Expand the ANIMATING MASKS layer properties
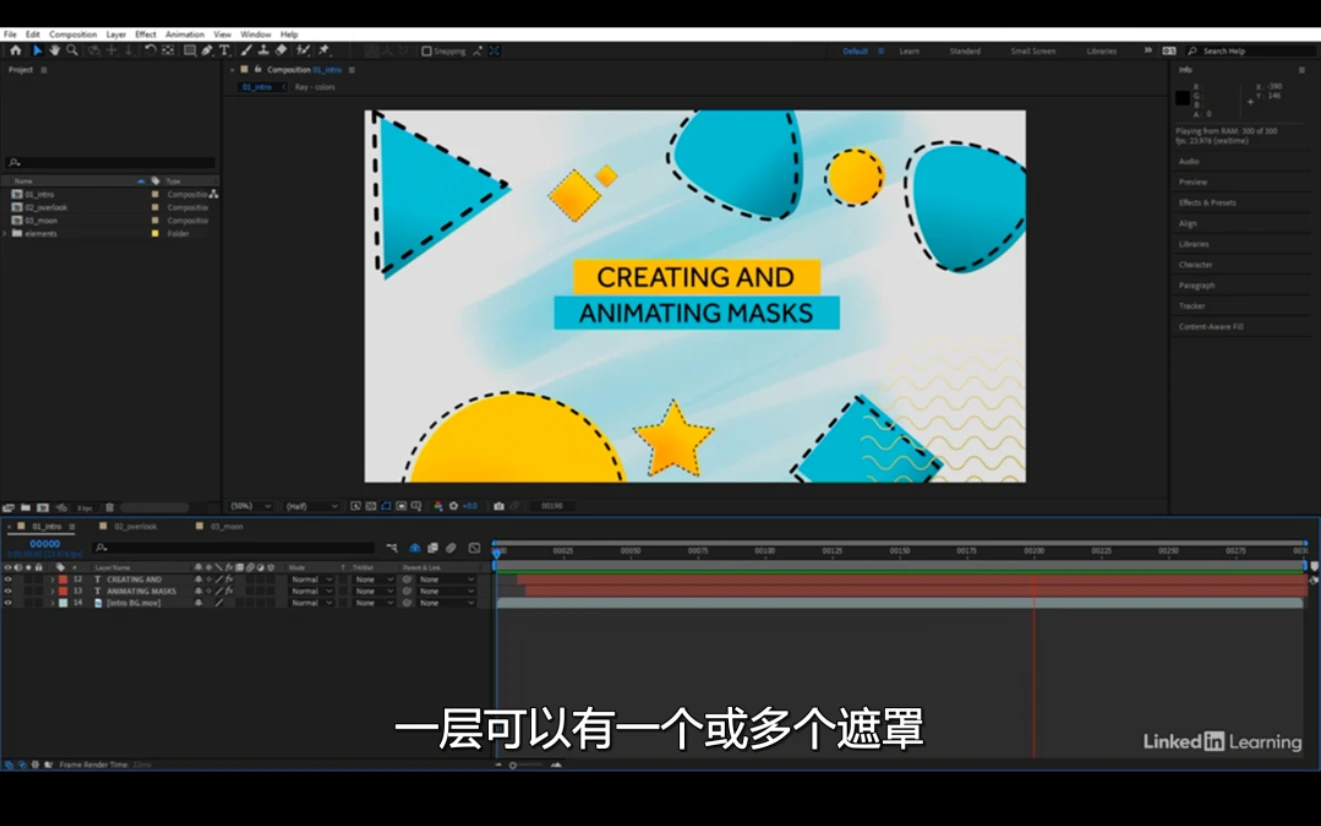 point(52,592)
